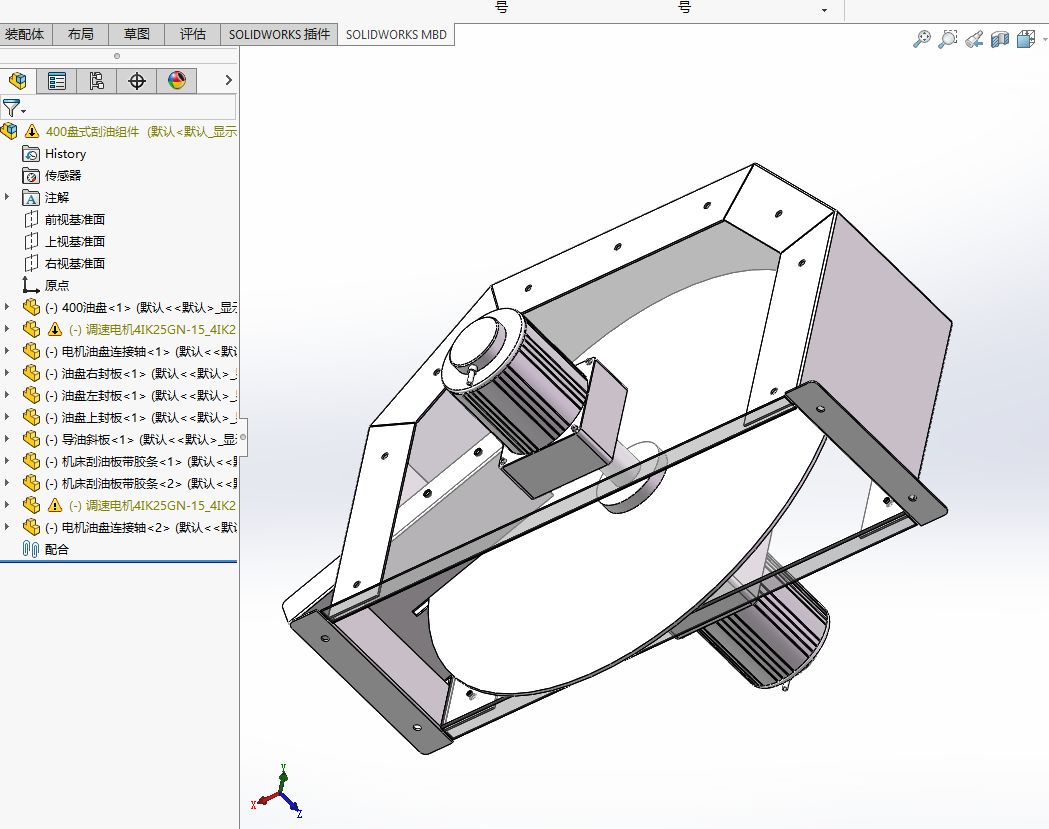Switch to the 评估 tab

click(193, 34)
